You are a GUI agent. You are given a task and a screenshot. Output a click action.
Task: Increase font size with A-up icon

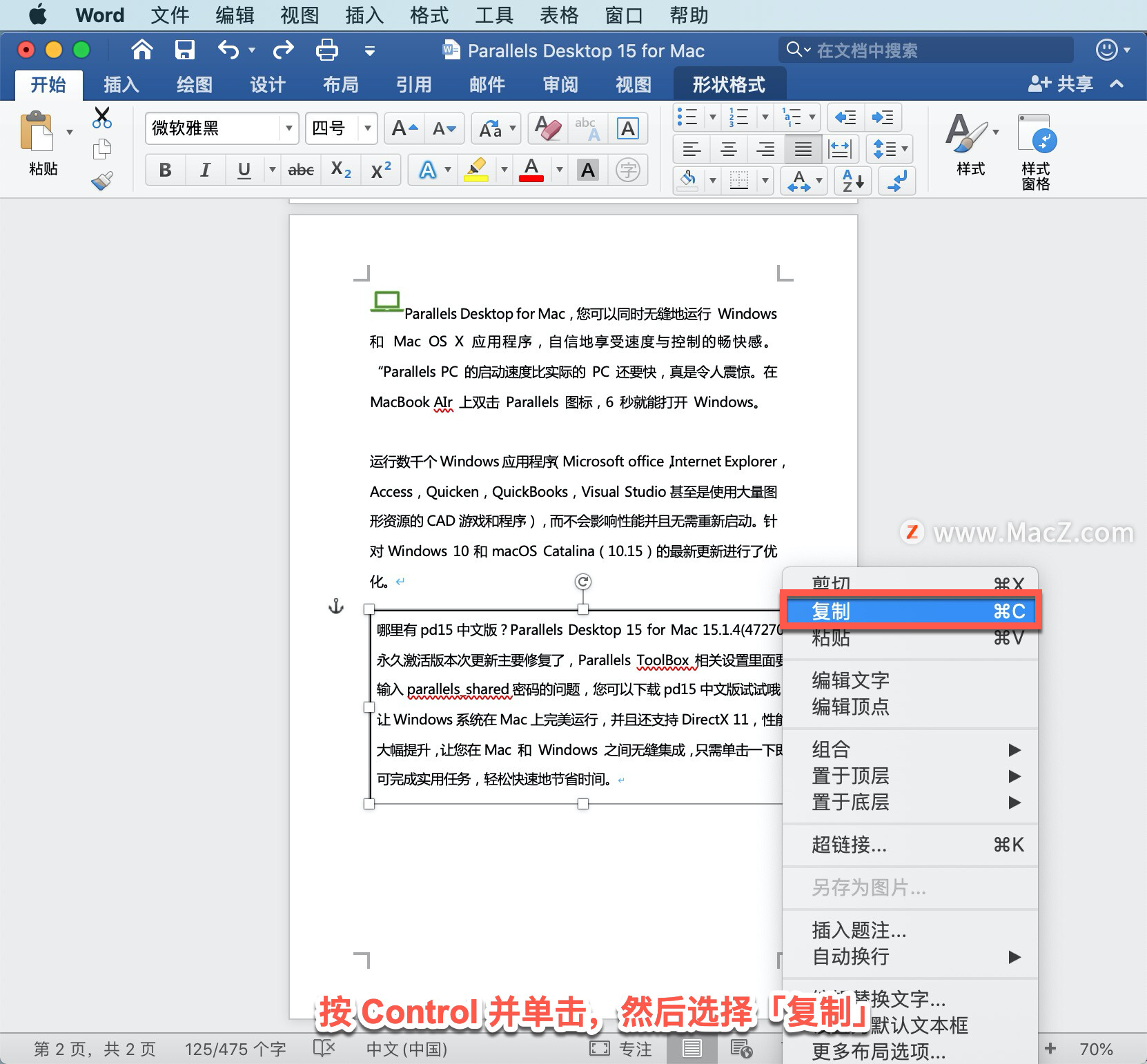point(404,128)
